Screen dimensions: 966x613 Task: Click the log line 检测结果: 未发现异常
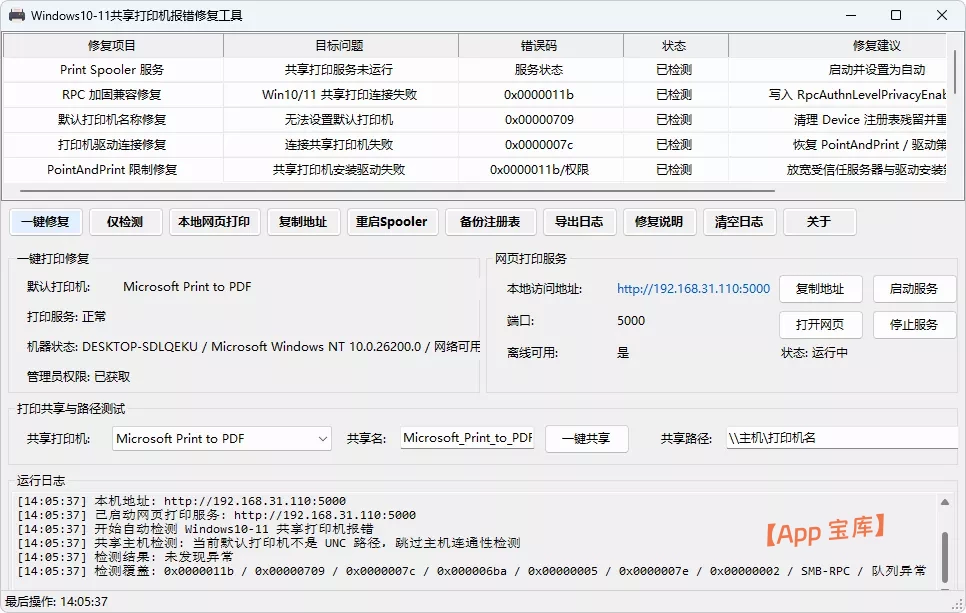pos(126,557)
